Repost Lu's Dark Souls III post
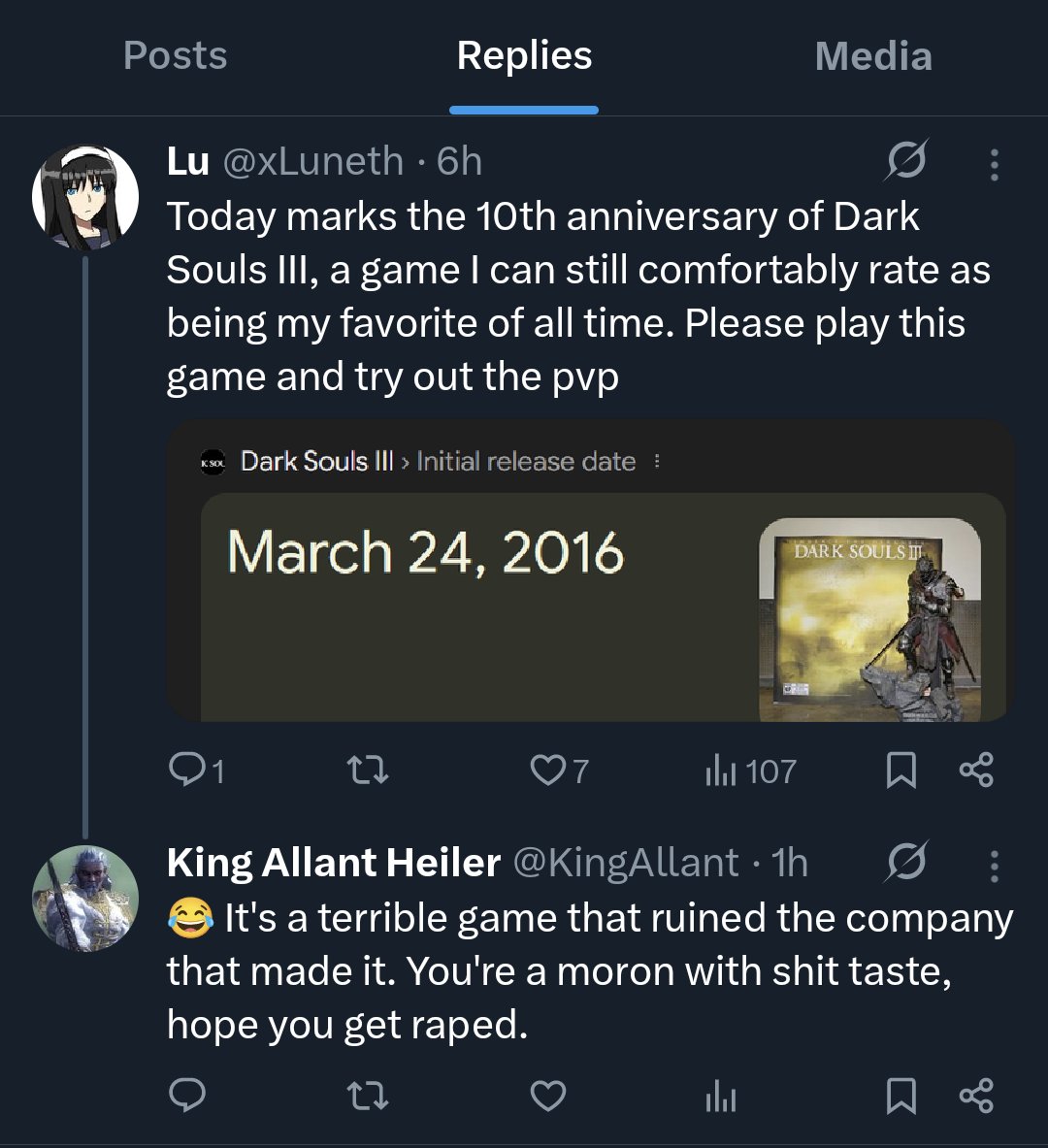This screenshot has height=1148, width=1048. point(368,771)
